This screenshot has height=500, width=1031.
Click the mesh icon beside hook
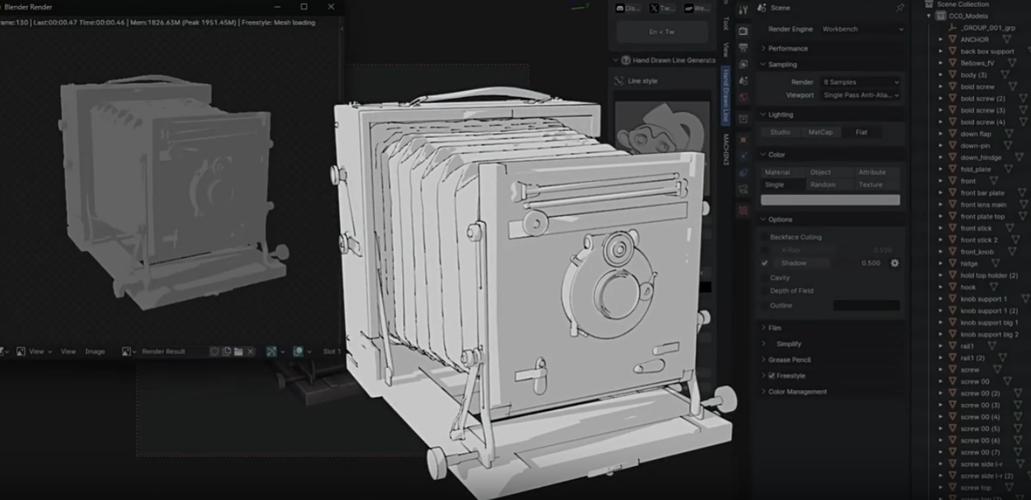(x=994, y=287)
